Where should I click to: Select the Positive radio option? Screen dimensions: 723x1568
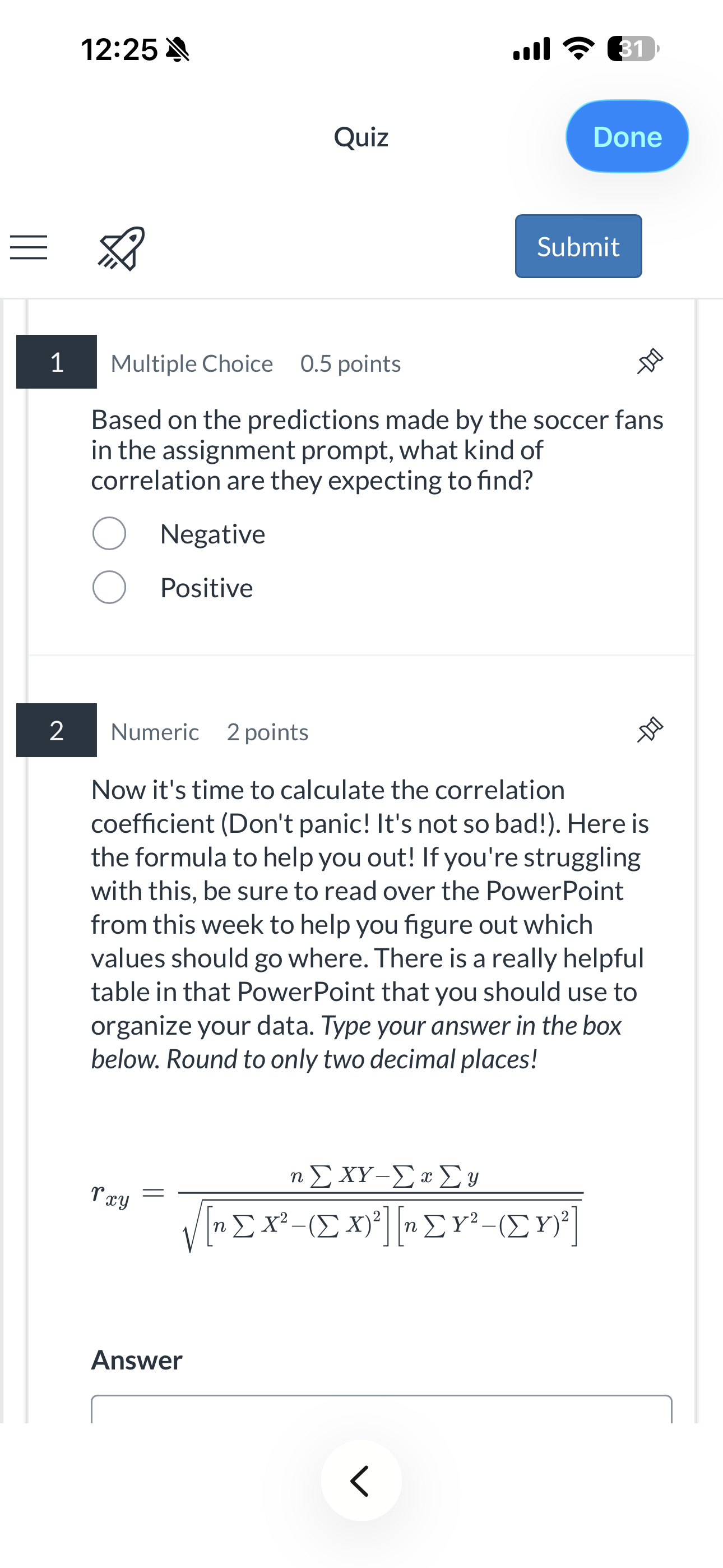[x=109, y=587]
